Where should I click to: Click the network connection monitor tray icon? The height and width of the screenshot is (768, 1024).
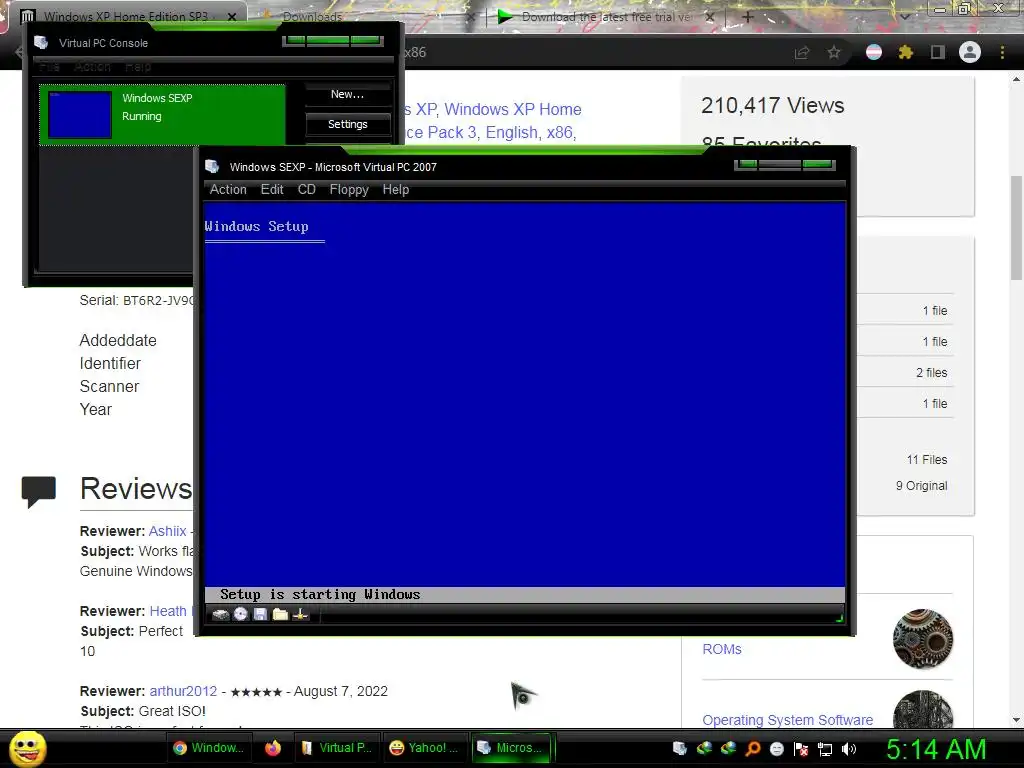coord(825,748)
